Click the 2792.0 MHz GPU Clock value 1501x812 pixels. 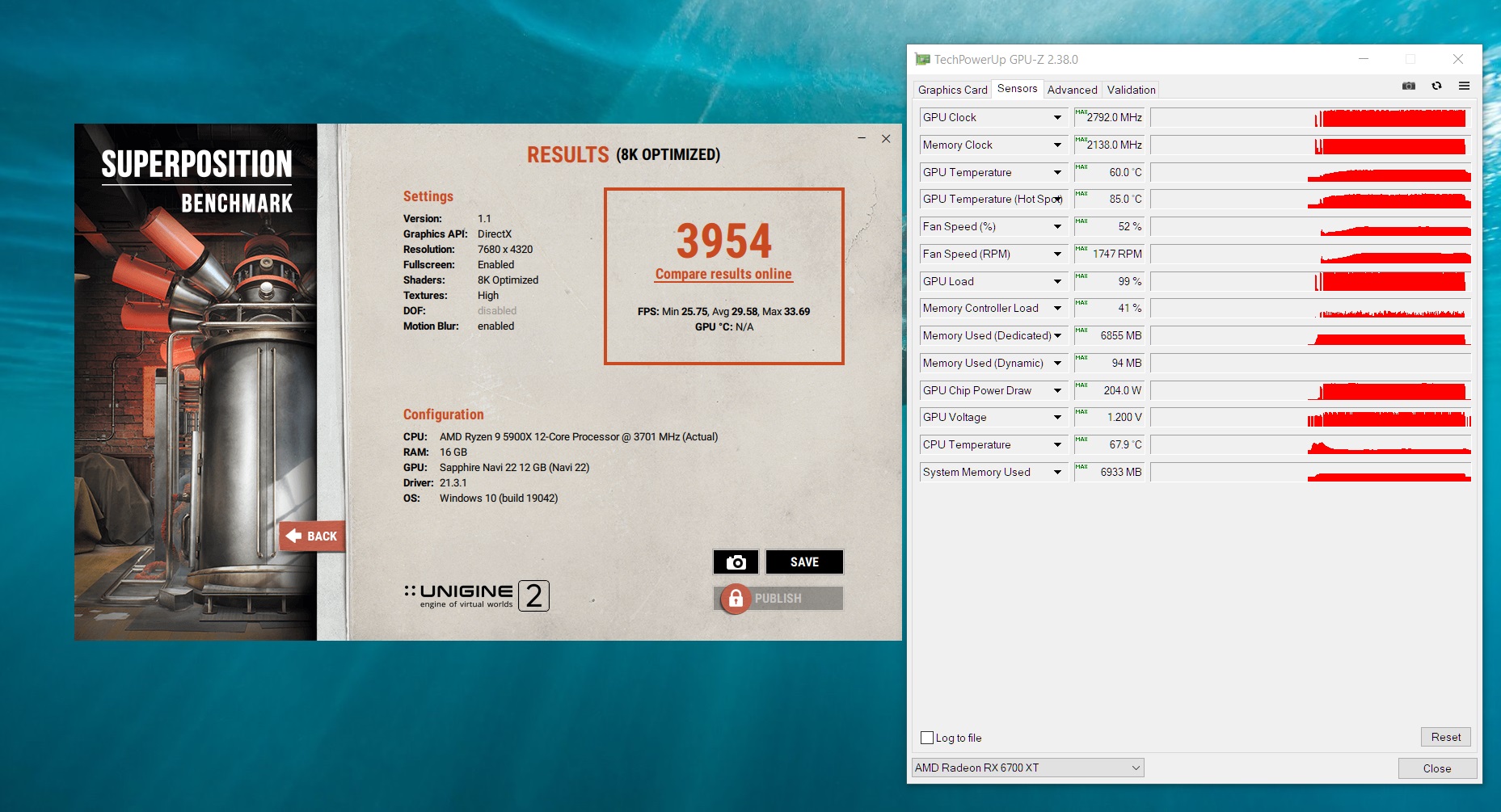click(1114, 117)
